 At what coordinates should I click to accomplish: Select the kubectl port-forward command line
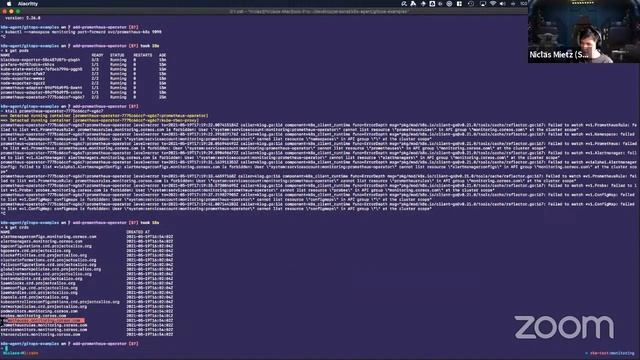point(81,32)
